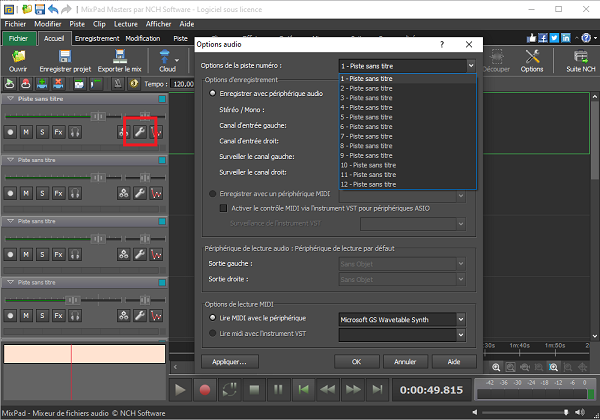
Task: Open the Afficher menu
Action: point(158,24)
